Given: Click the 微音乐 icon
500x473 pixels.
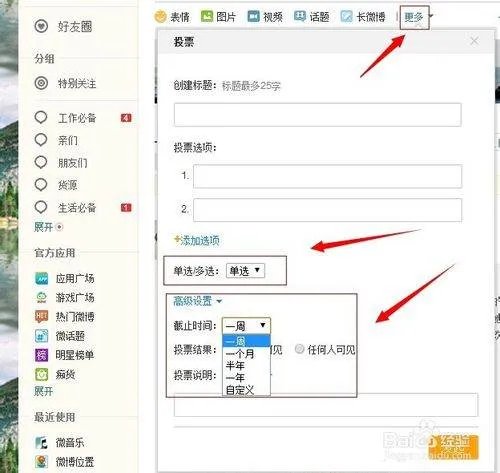Looking at the screenshot, I should pyautogui.click(x=42, y=443).
